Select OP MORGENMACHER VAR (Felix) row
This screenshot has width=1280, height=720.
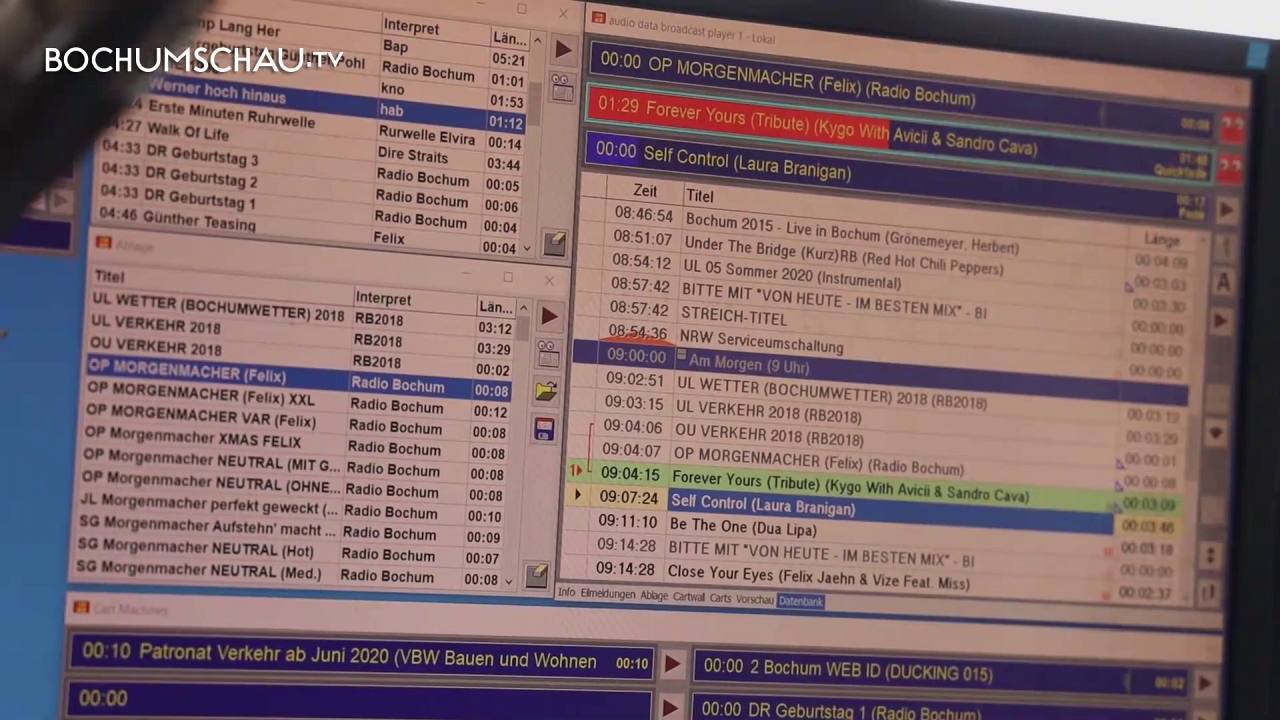click(x=297, y=423)
